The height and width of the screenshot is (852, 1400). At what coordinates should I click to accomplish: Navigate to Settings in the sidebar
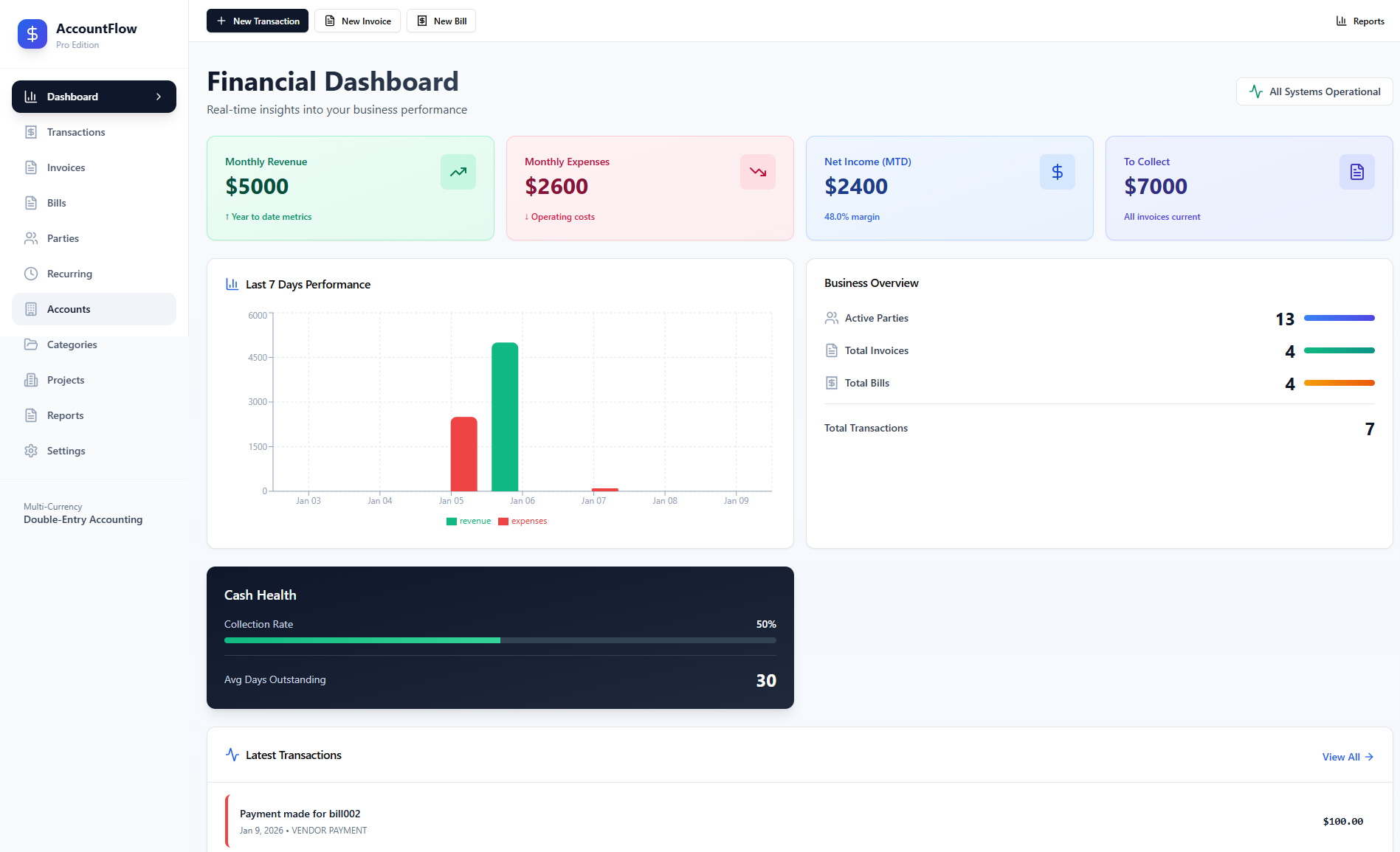[94, 451]
